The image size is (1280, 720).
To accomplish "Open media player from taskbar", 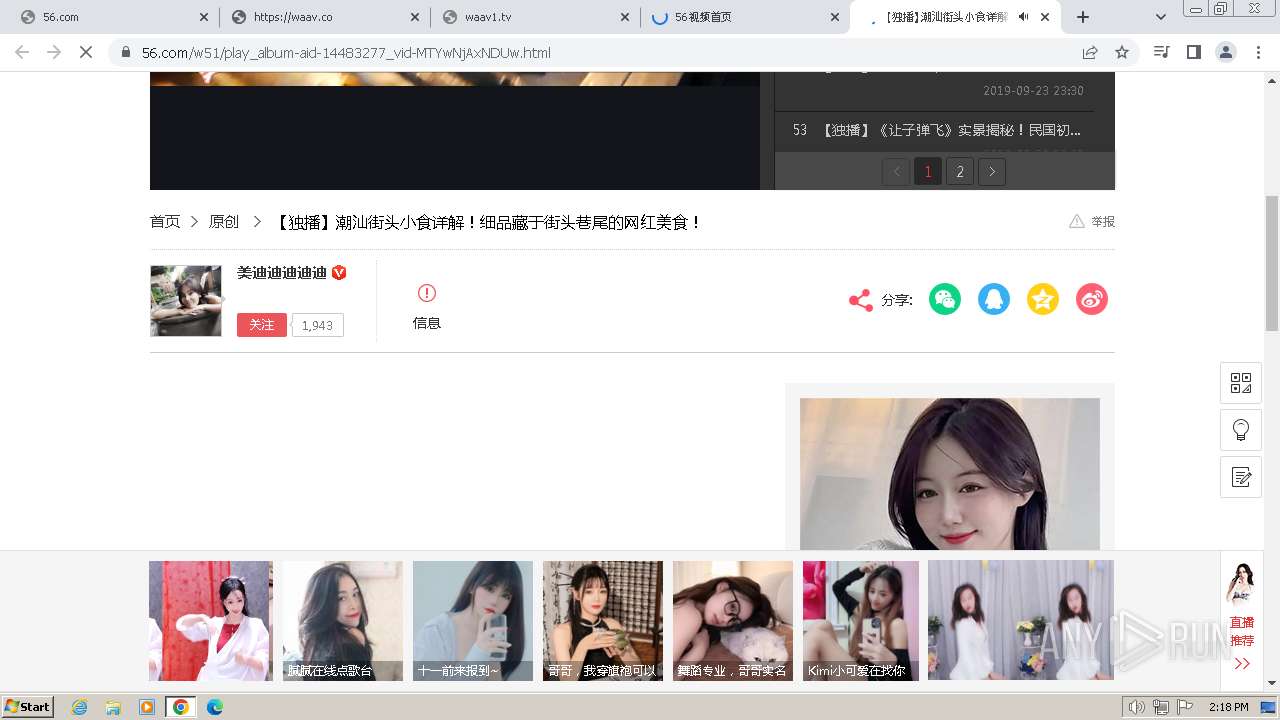I will [x=147, y=707].
